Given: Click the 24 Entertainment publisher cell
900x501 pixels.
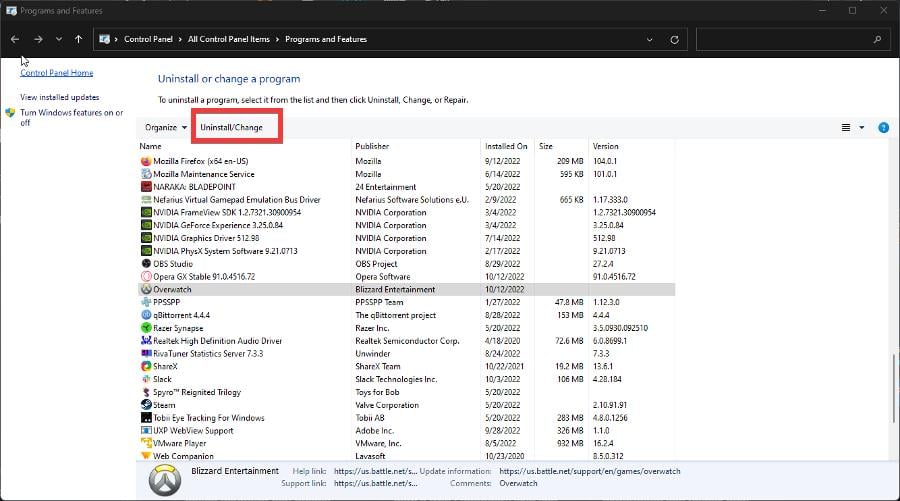Looking at the screenshot, I should (x=386, y=187).
